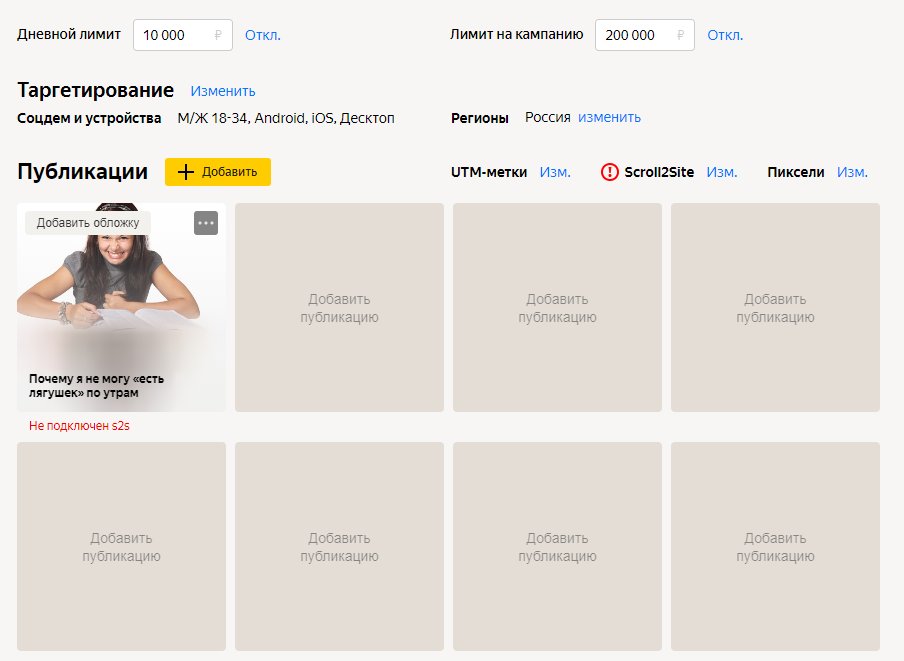Click Изменить next to Таргетирование

(223, 91)
